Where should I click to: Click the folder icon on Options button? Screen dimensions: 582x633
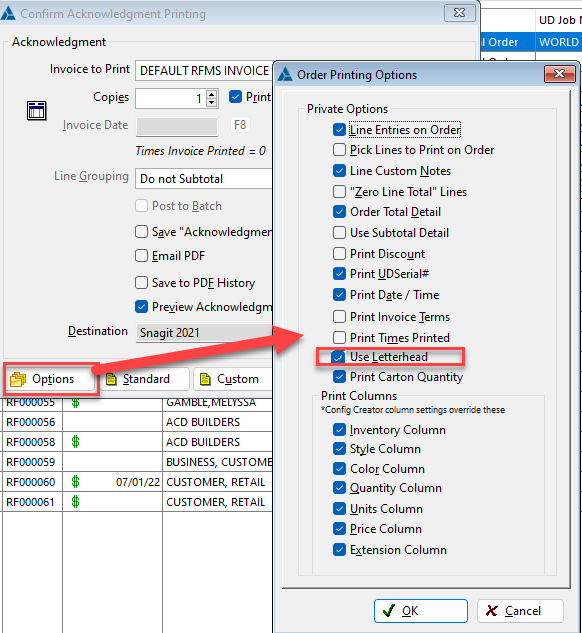coord(18,379)
